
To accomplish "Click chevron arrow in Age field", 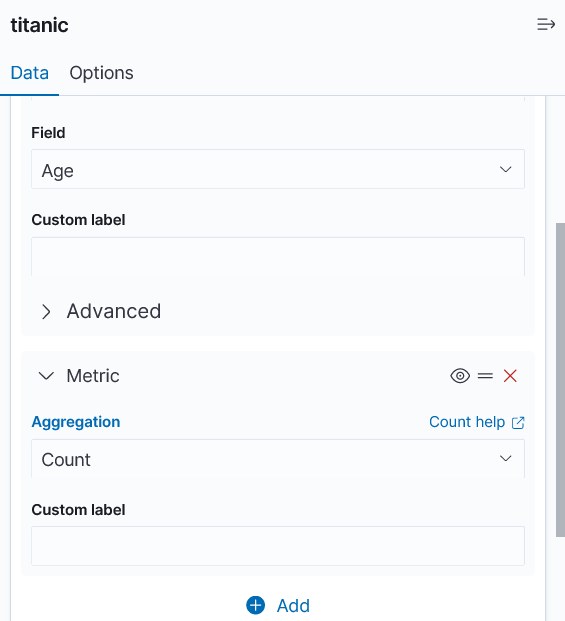I will pyautogui.click(x=505, y=170).
